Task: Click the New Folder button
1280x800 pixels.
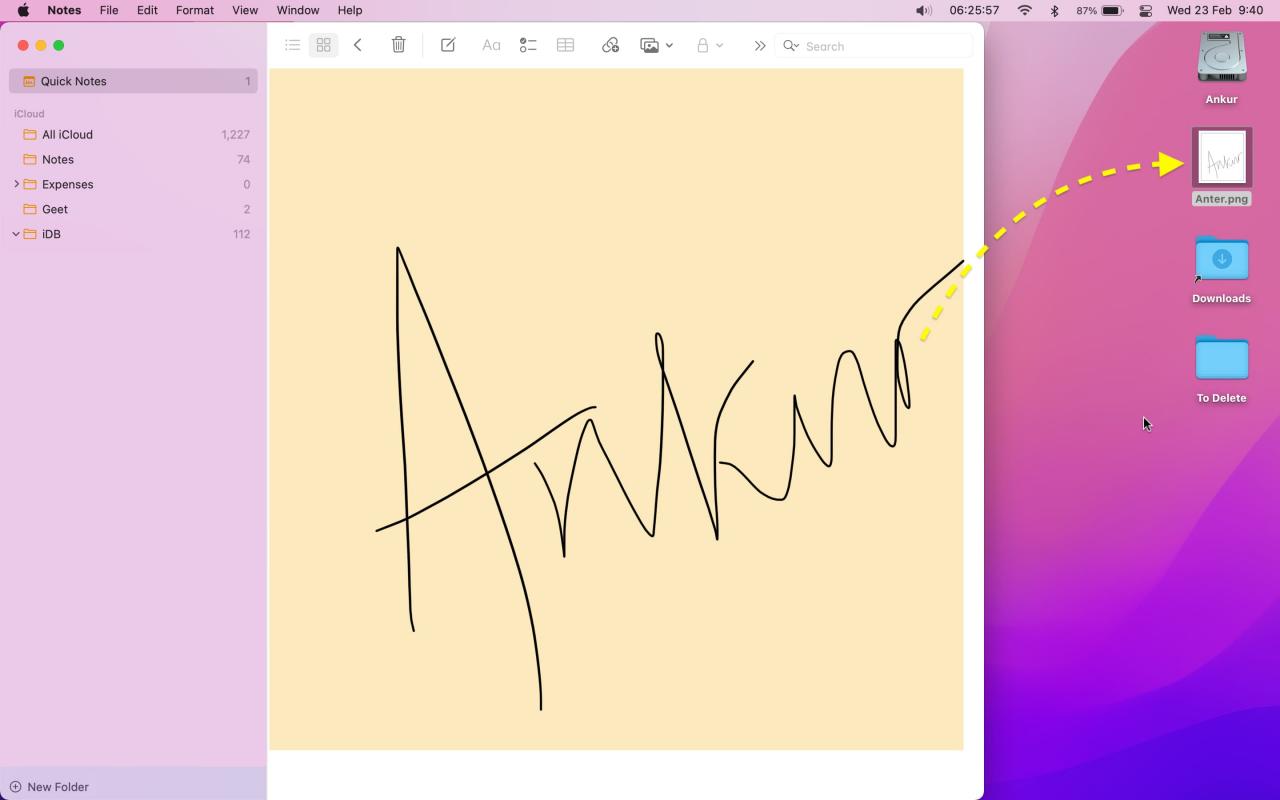Action: coord(49,787)
